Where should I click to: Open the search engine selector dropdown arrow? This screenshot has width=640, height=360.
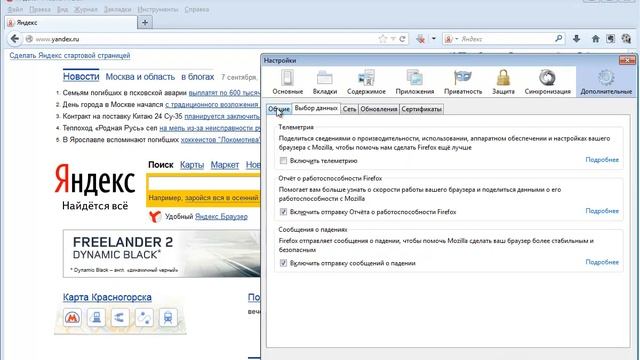456,39
